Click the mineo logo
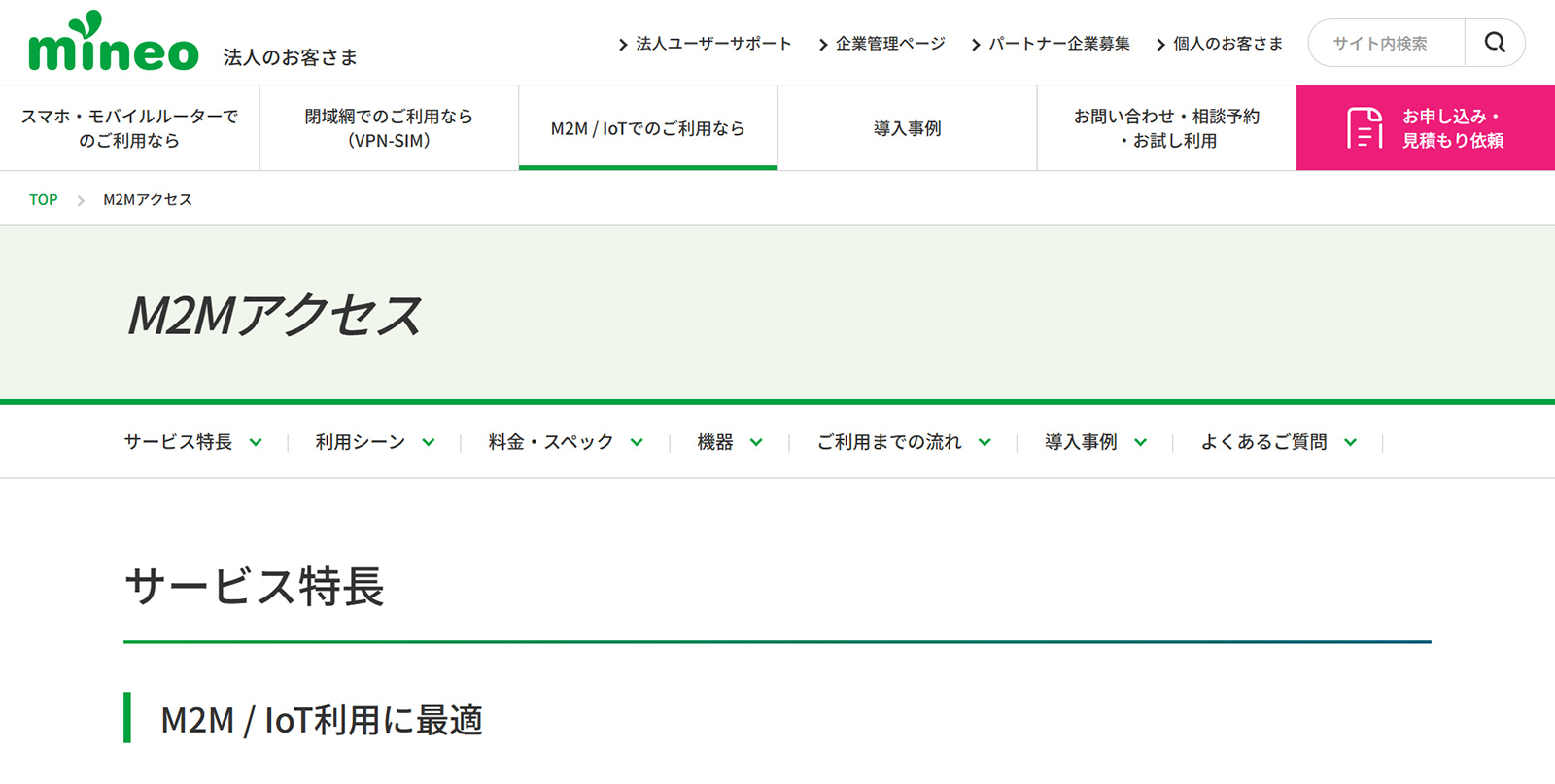 pyautogui.click(x=113, y=42)
